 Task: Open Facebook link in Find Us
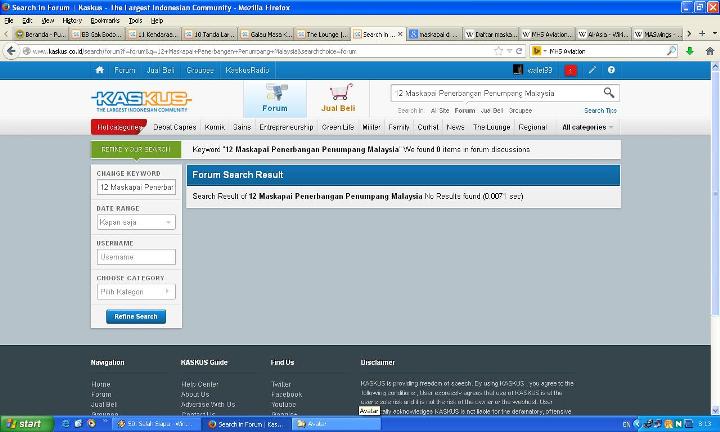[287, 394]
